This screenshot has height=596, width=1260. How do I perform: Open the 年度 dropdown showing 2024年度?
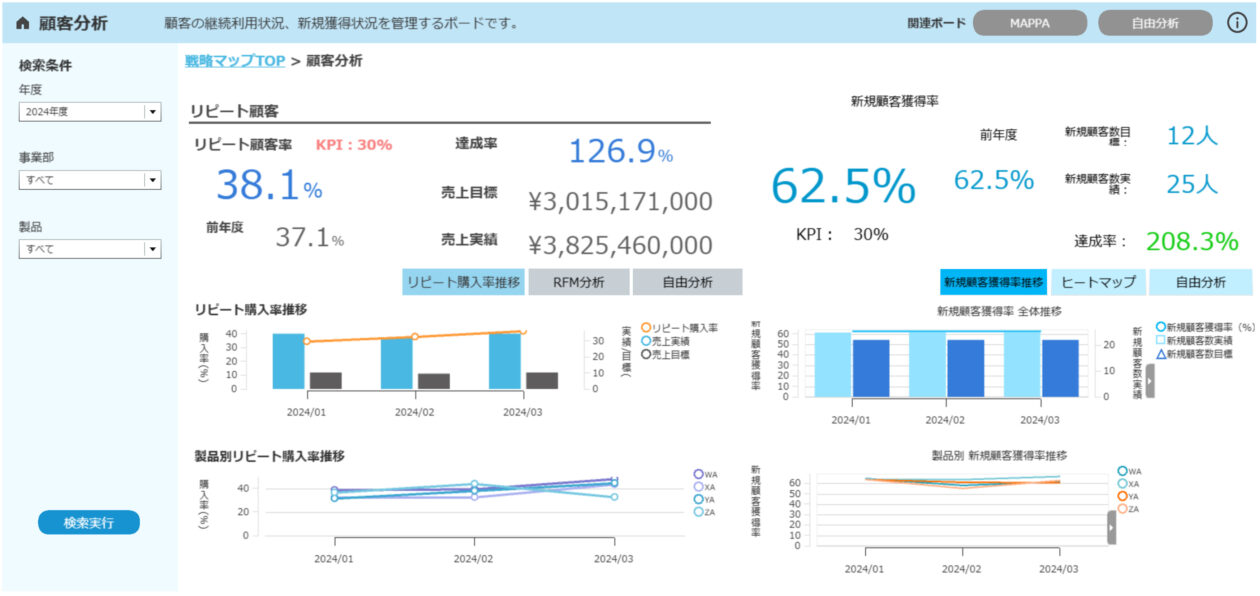click(90, 112)
